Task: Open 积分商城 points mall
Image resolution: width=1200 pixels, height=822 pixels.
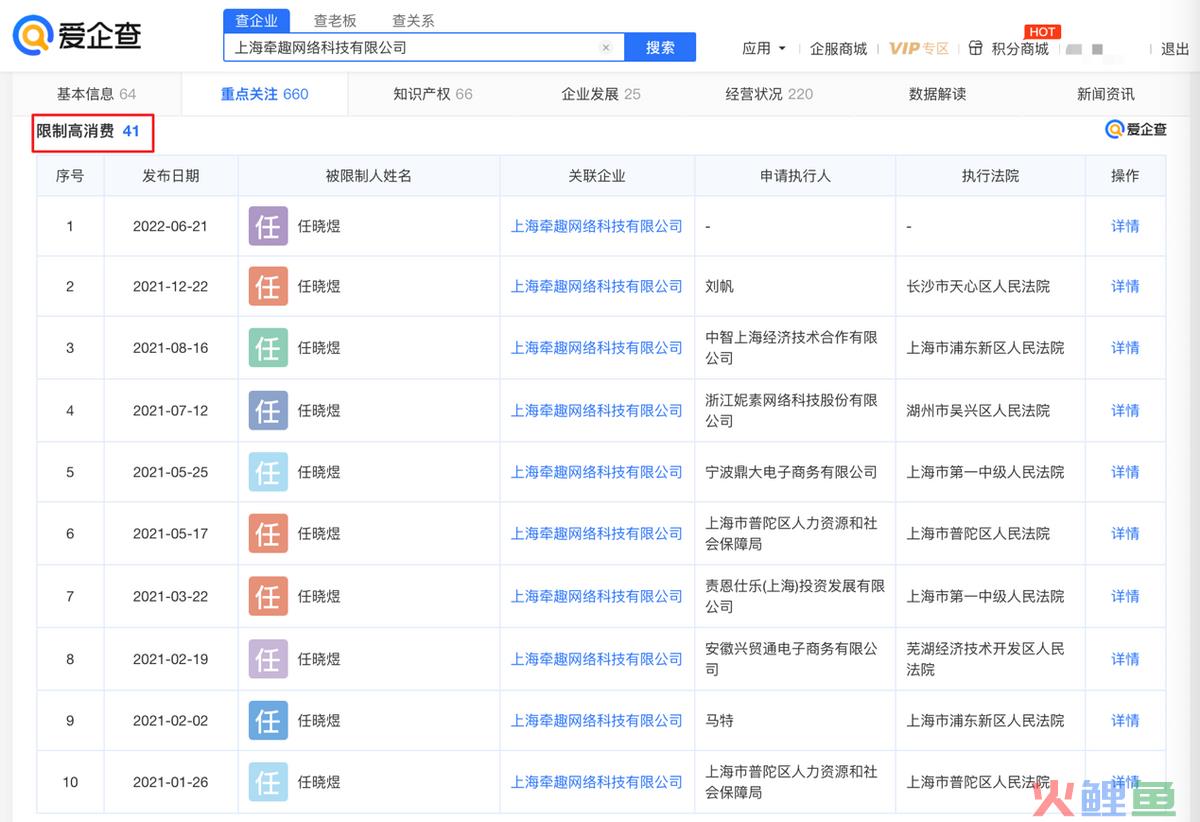Action: 1020,48
